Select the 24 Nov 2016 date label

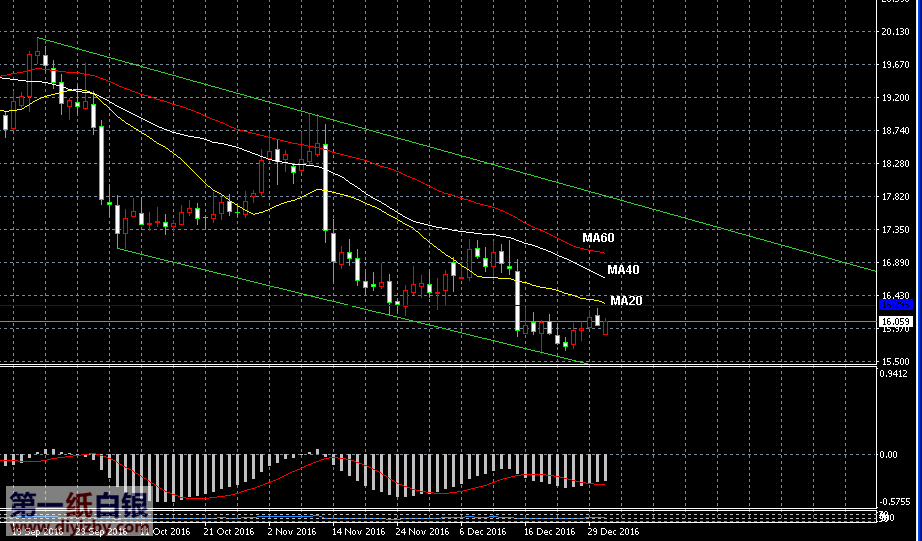(420, 532)
